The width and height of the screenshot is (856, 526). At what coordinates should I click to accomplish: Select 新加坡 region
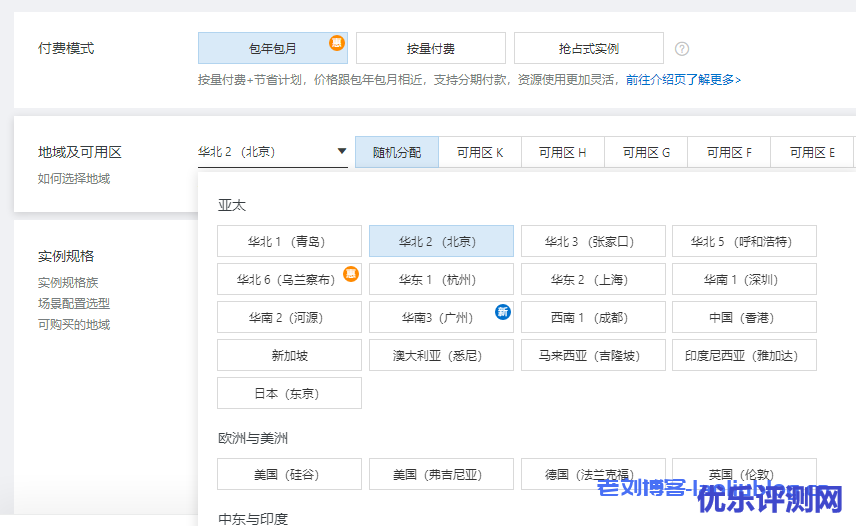pyautogui.click(x=289, y=355)
